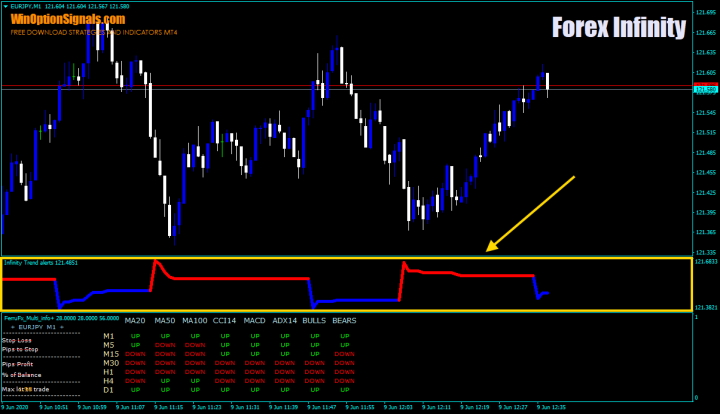Click the 121.605 price axis label
The width and height of the screenshot is (720, 414).
click(706, 73)
